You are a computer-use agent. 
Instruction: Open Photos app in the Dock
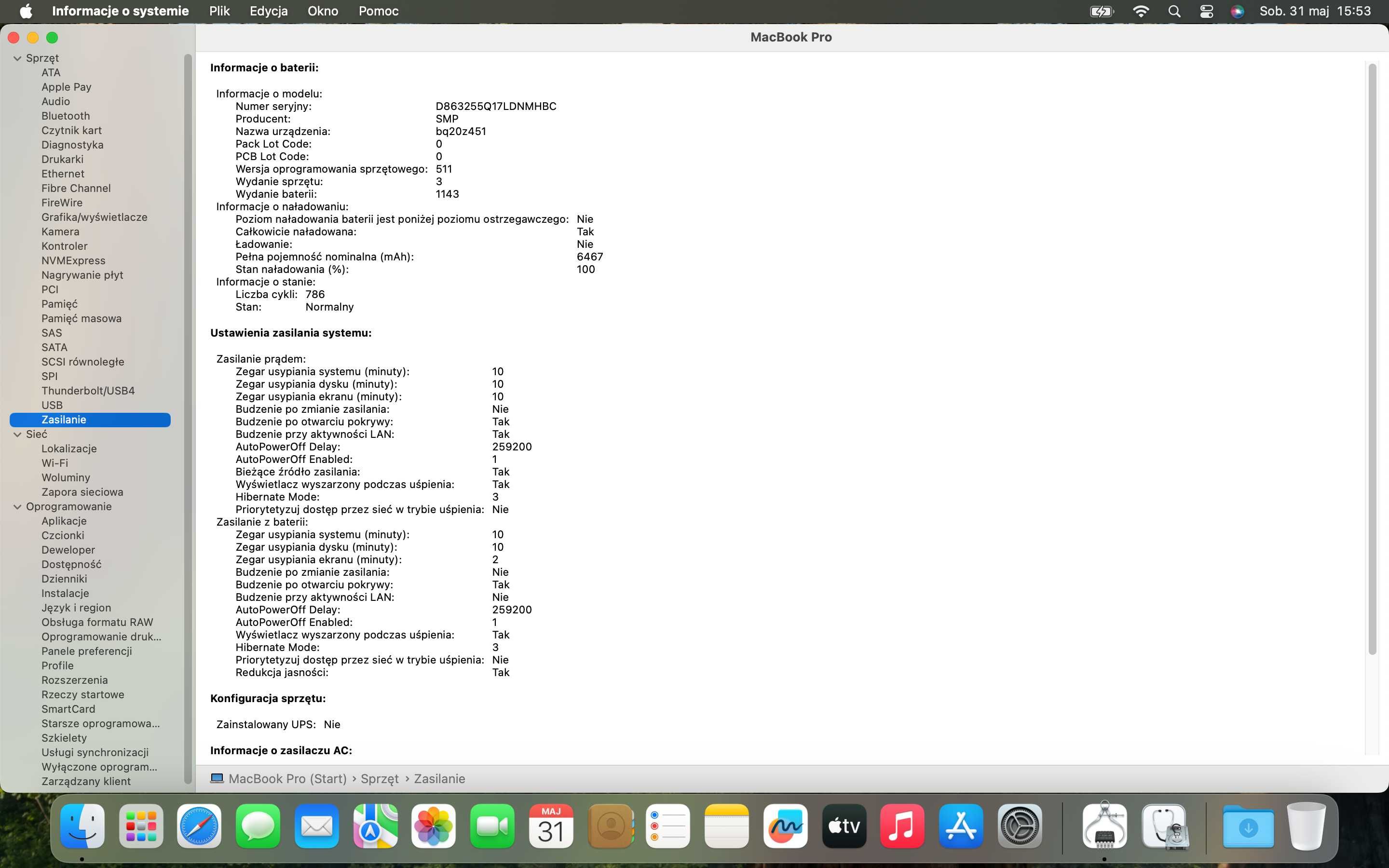point(434,826)
